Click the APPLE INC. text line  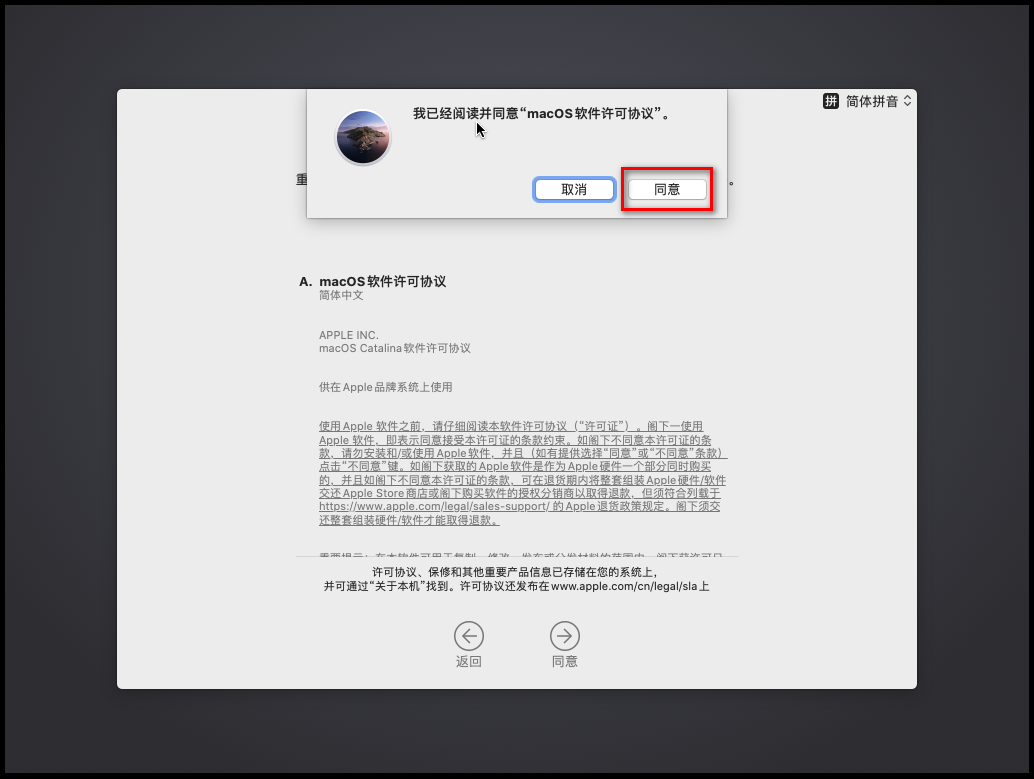click(x=349, y=335)
